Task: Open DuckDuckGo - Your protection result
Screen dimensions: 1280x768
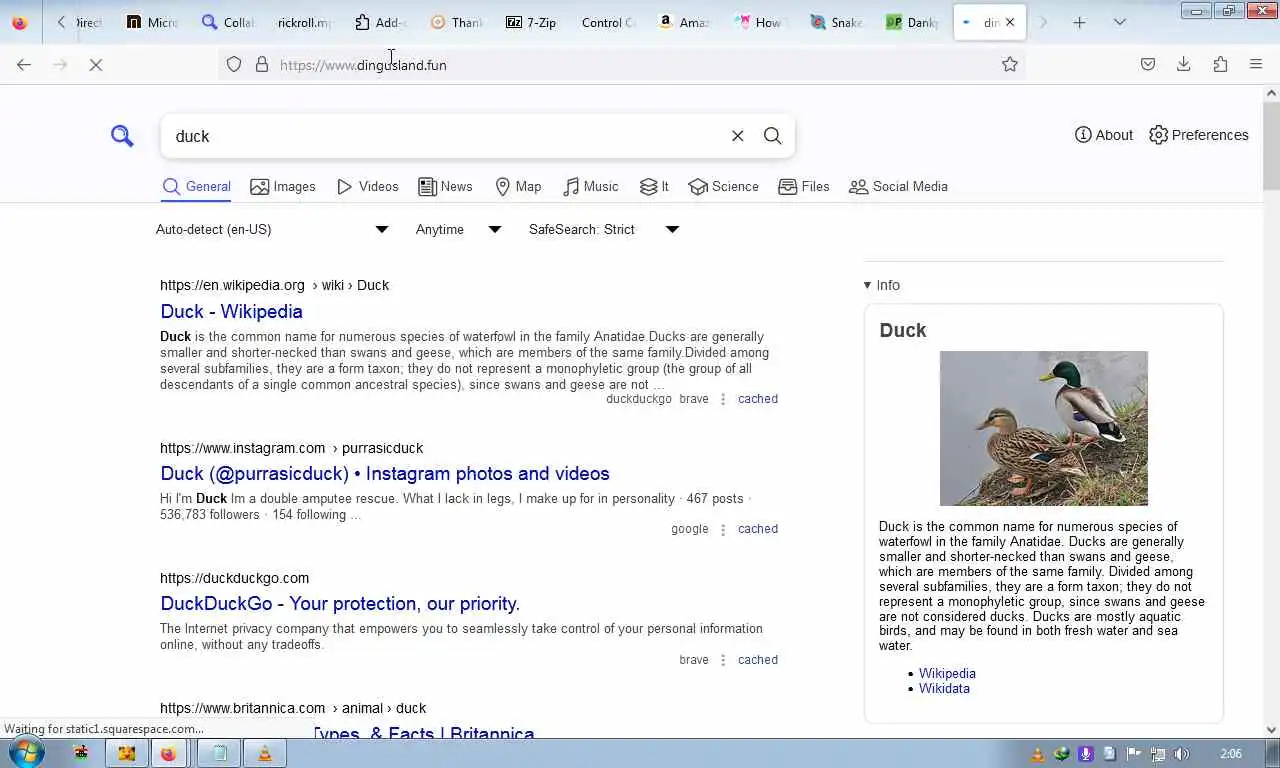Action: coord(340,604)
